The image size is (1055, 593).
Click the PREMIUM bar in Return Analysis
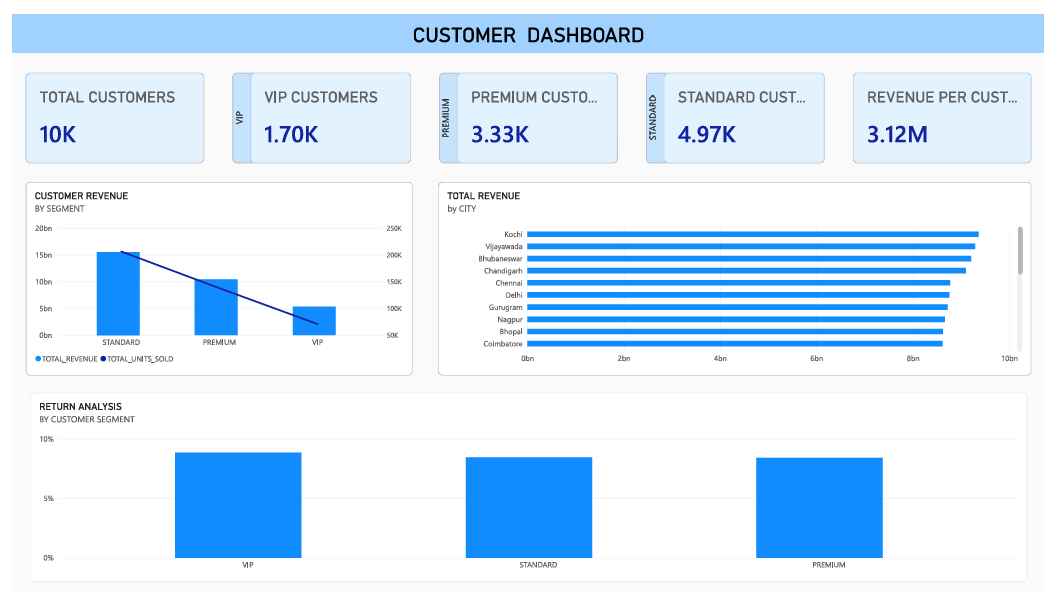pyautogui.click(x=820, y=508)
